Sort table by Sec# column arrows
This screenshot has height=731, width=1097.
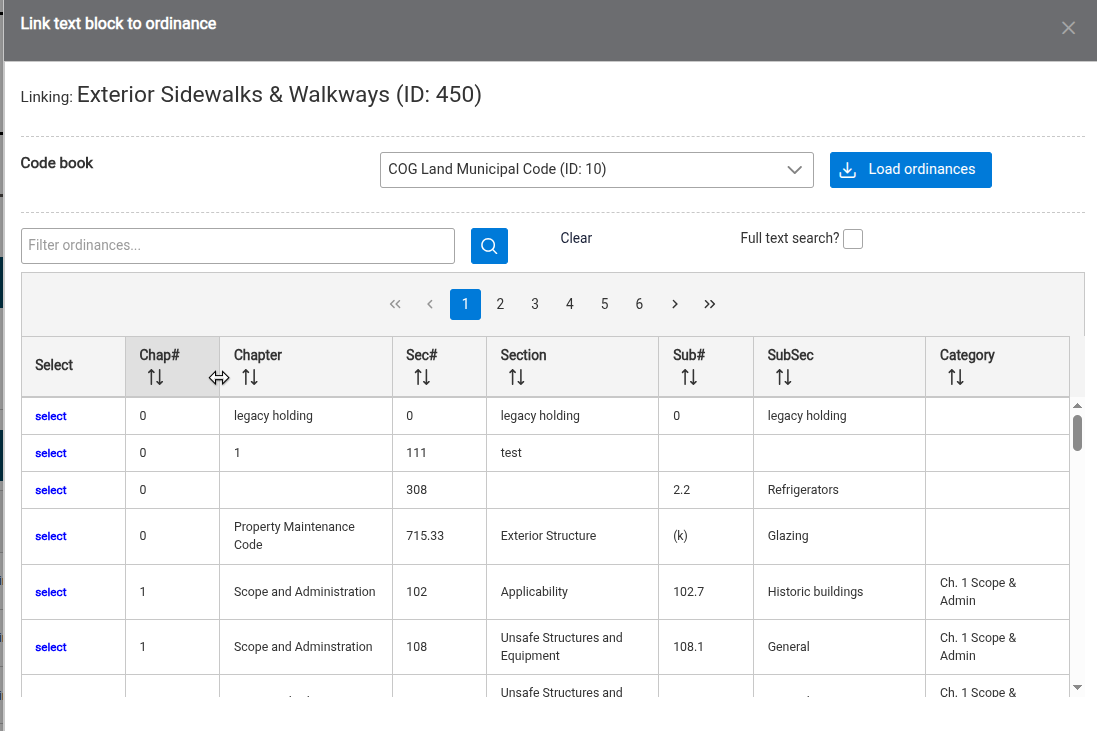pos(422,378)
